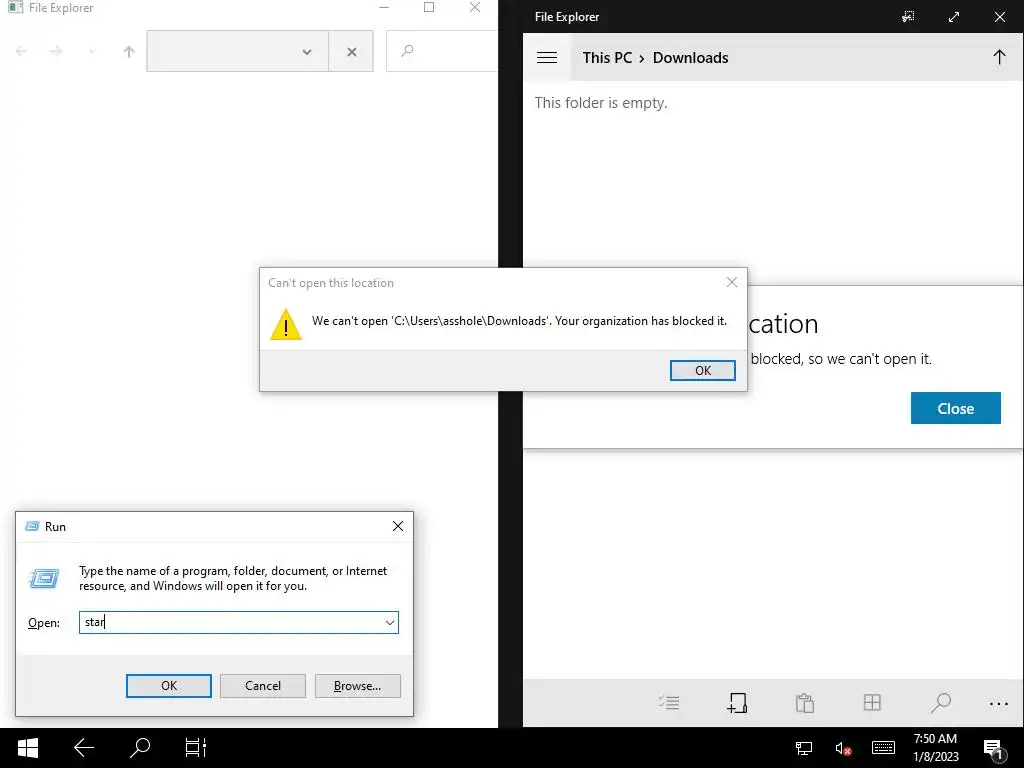The width and height of the screenshot is (1024, 768).
Task: Click the search magnifier in bottom toolbar
Action: (940, 703)
